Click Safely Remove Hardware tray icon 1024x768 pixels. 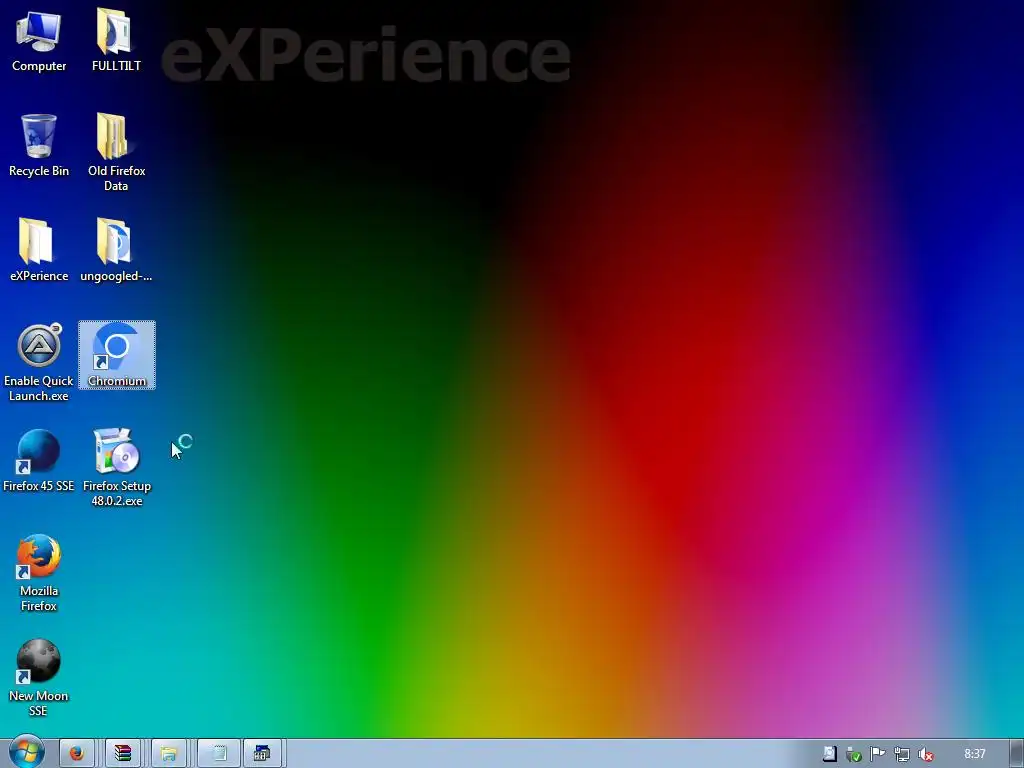point(854,754)
